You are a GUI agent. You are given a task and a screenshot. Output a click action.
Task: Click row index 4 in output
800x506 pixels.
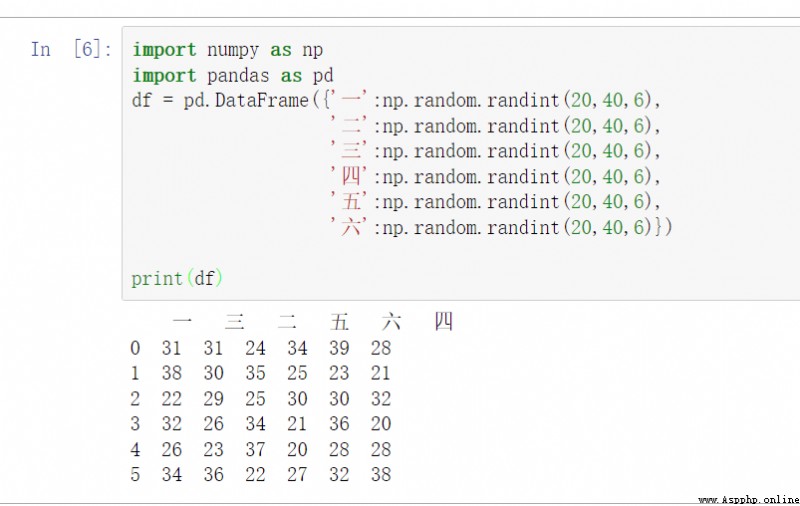click(135, 449)
